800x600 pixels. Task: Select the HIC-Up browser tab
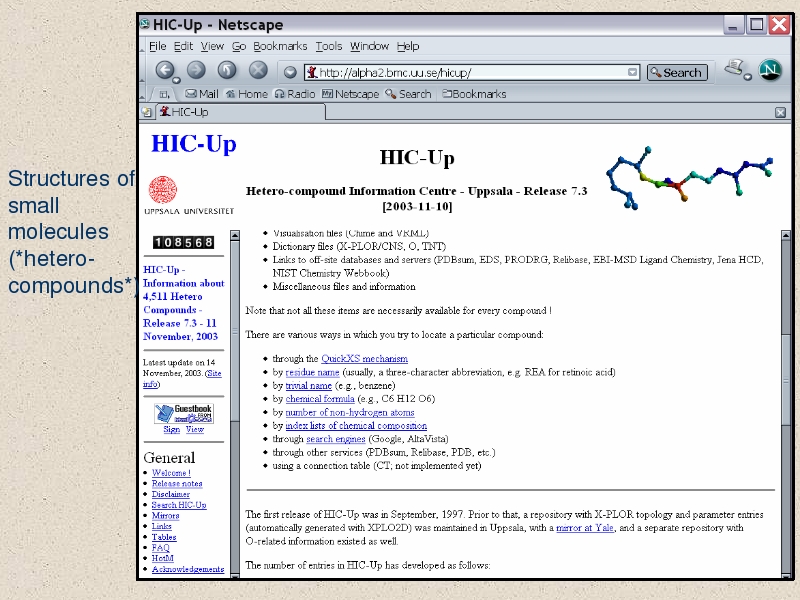click(x=241, y=112)
